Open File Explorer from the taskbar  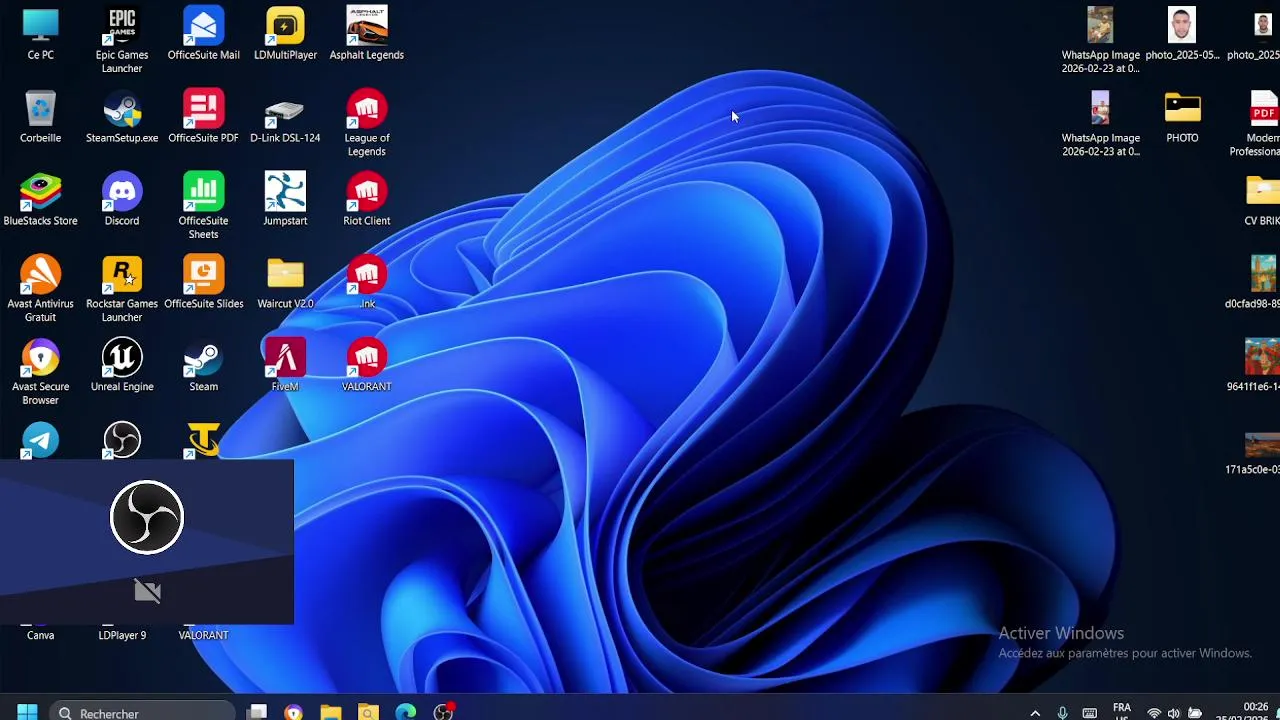click(x=331, y=712)
